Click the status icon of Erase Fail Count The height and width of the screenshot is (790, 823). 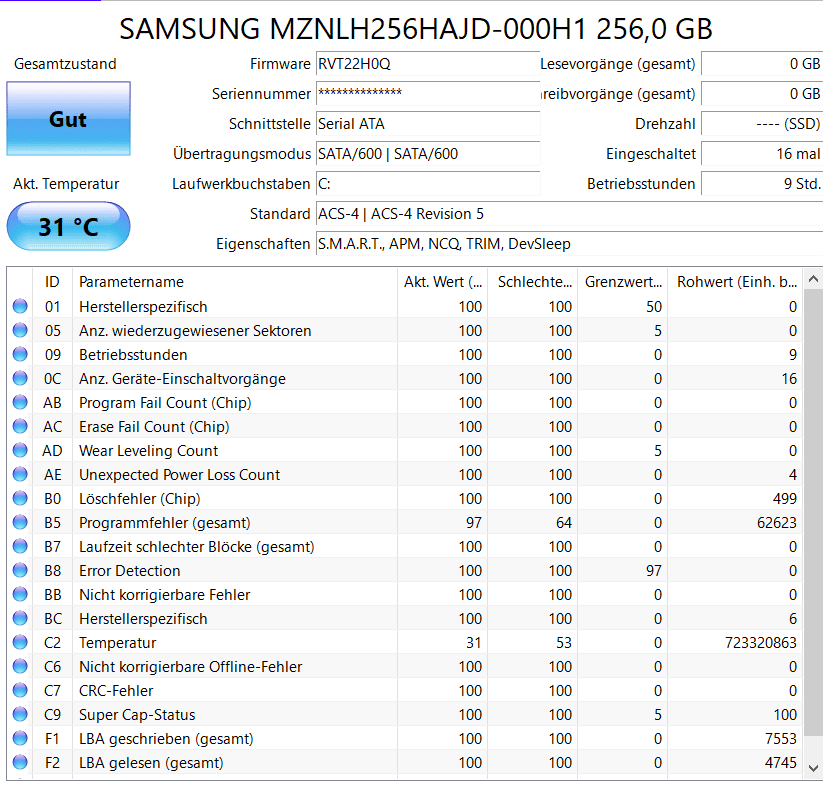[x=20, y=426]
